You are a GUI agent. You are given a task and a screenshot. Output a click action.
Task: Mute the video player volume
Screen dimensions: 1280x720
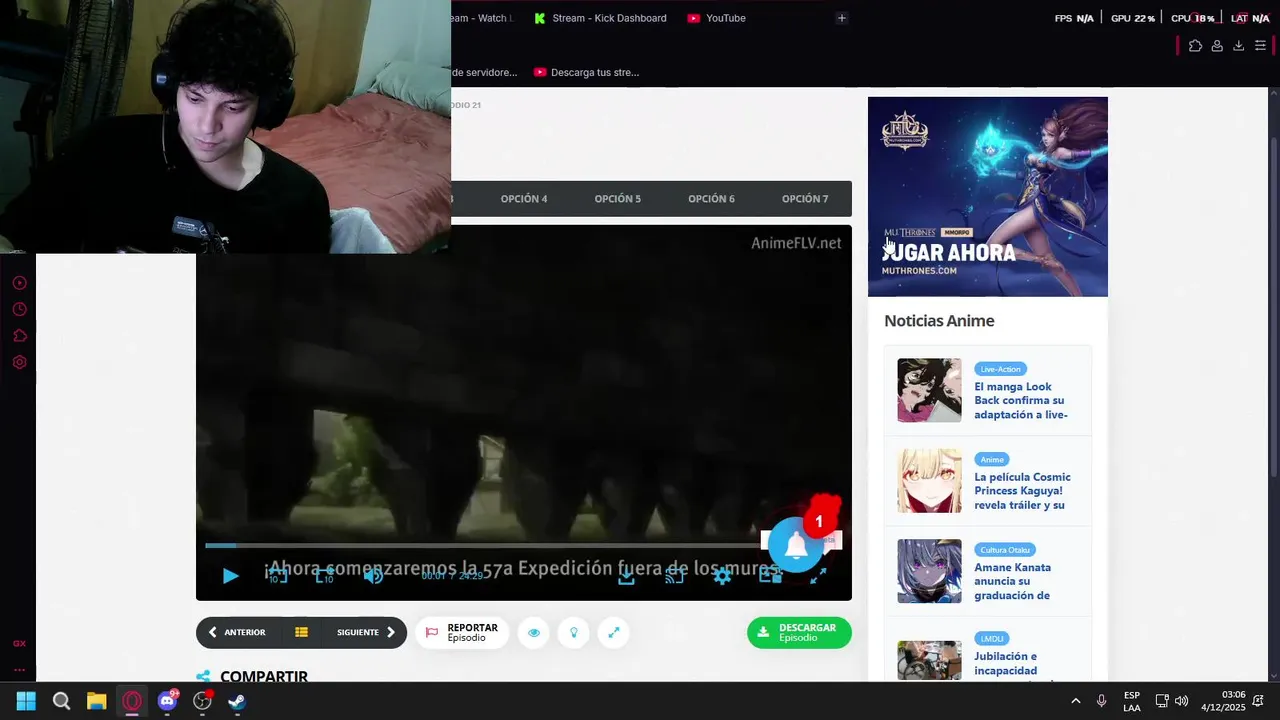[x=373, y=576]
